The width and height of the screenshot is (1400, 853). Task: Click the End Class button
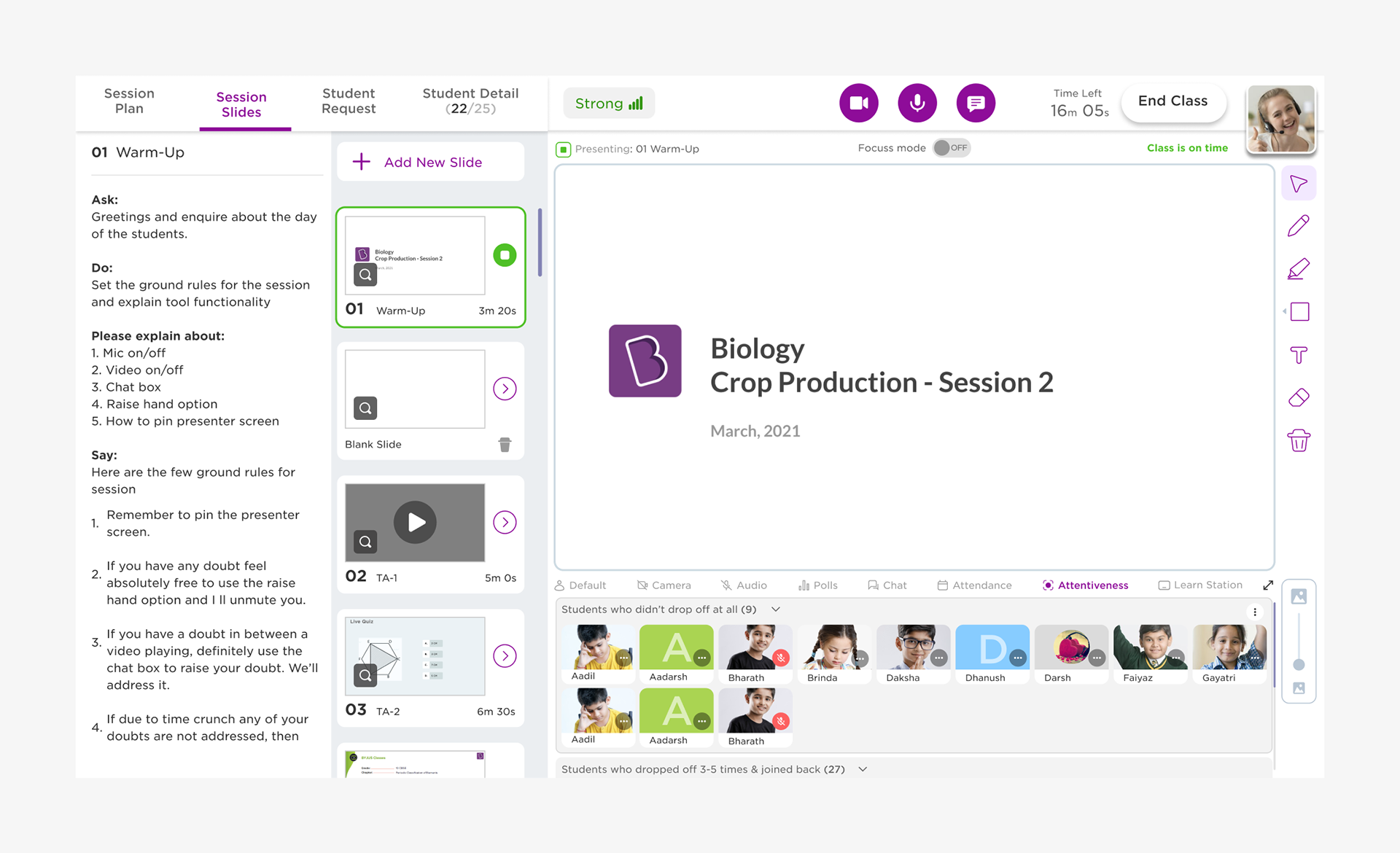pos(1172,101)
